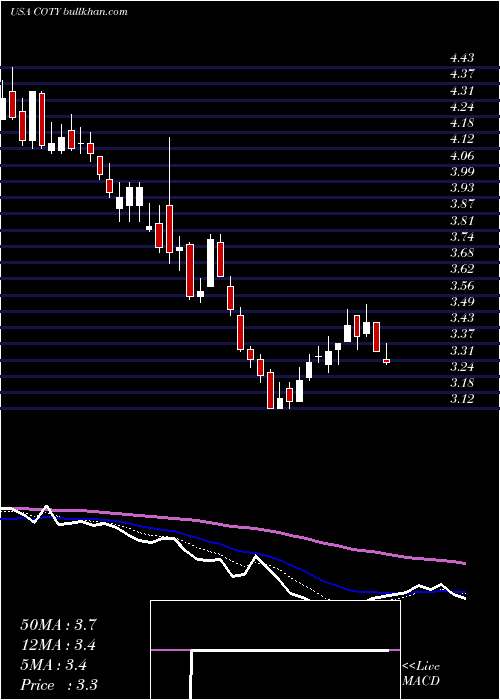Viewport: 500px width, 700px height.
Task: Click the 3.18 price axis label
Action: coord(462,382)
